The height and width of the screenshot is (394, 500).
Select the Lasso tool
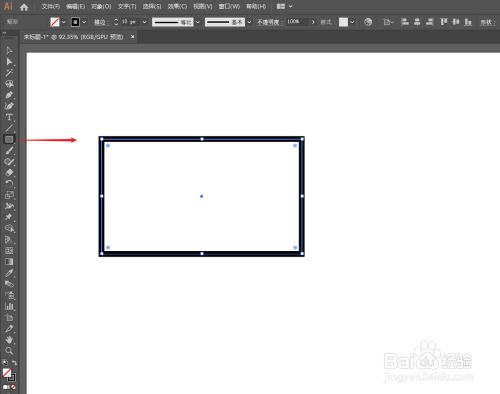pyautogui.click(x=9, y=84)
